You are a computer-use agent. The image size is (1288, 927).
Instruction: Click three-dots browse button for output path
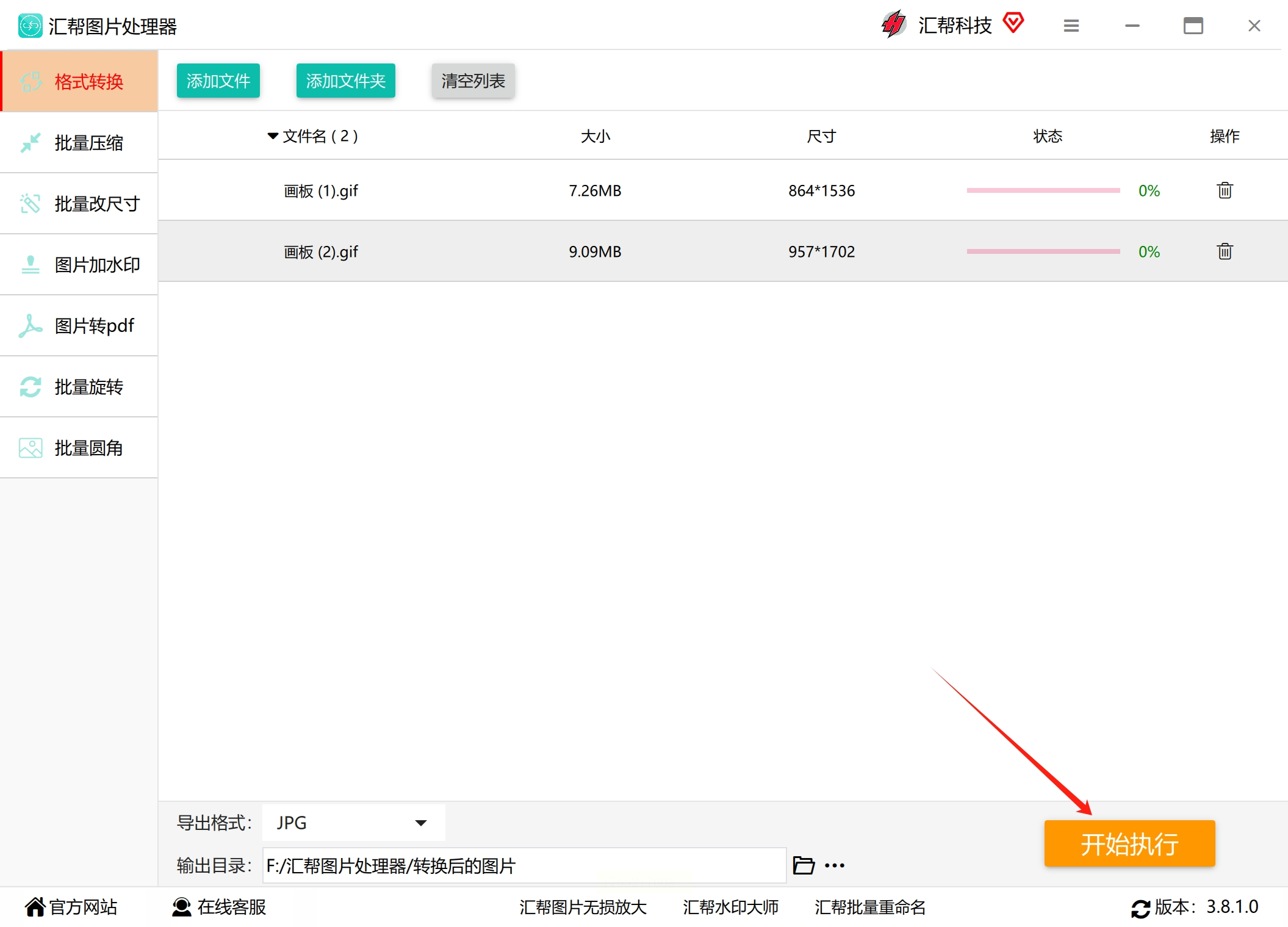tap(835, 865)
